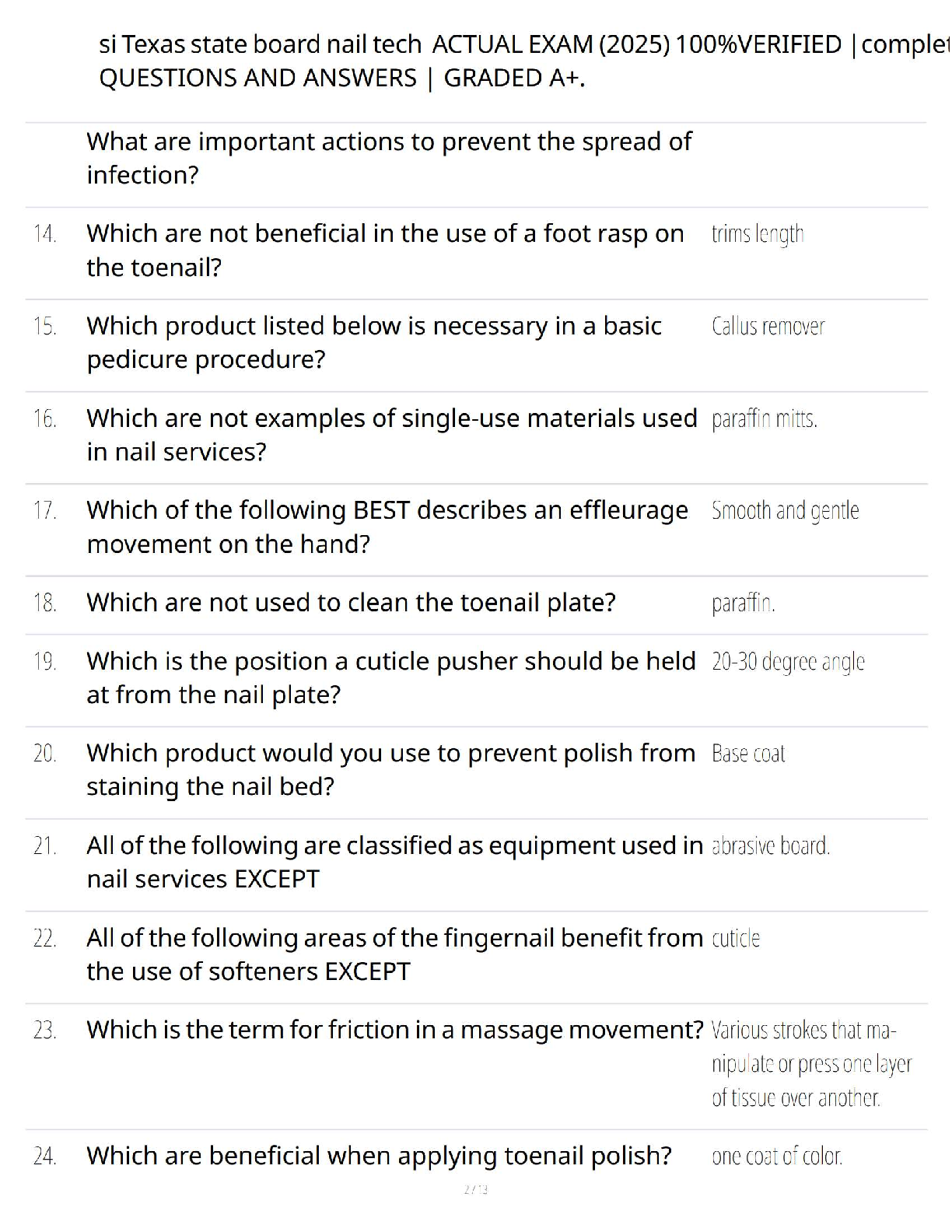Click the 'Smooth and gentle' answer
The width and height of the screenshot is (952, 1232).
pyautogui.click(x=785, y=511)
